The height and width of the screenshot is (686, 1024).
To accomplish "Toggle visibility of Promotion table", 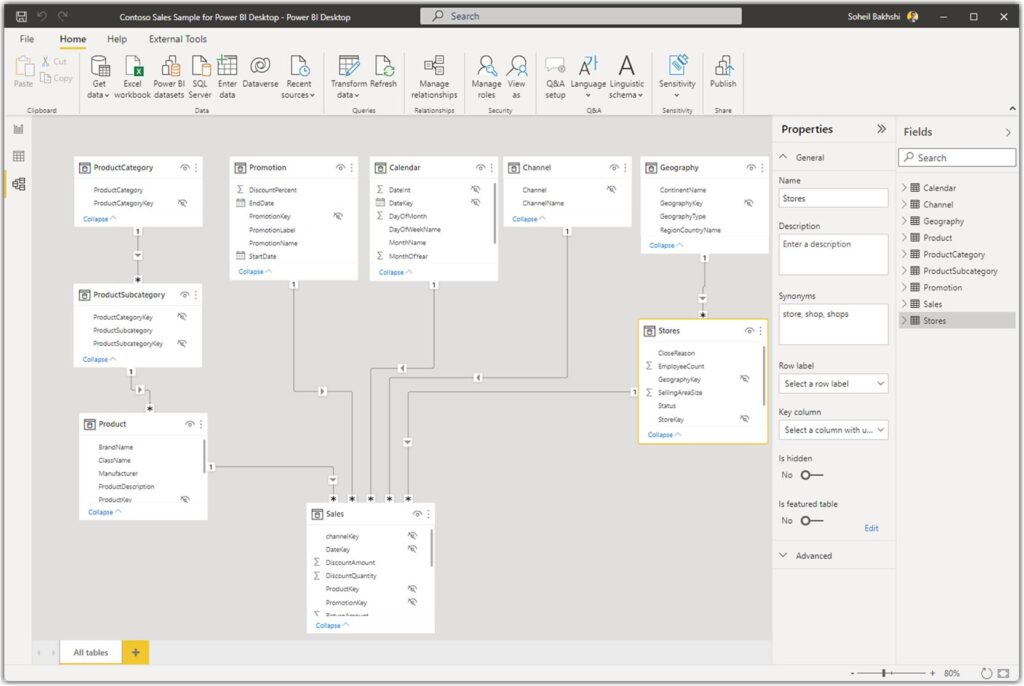I will [x=340, y=168].
